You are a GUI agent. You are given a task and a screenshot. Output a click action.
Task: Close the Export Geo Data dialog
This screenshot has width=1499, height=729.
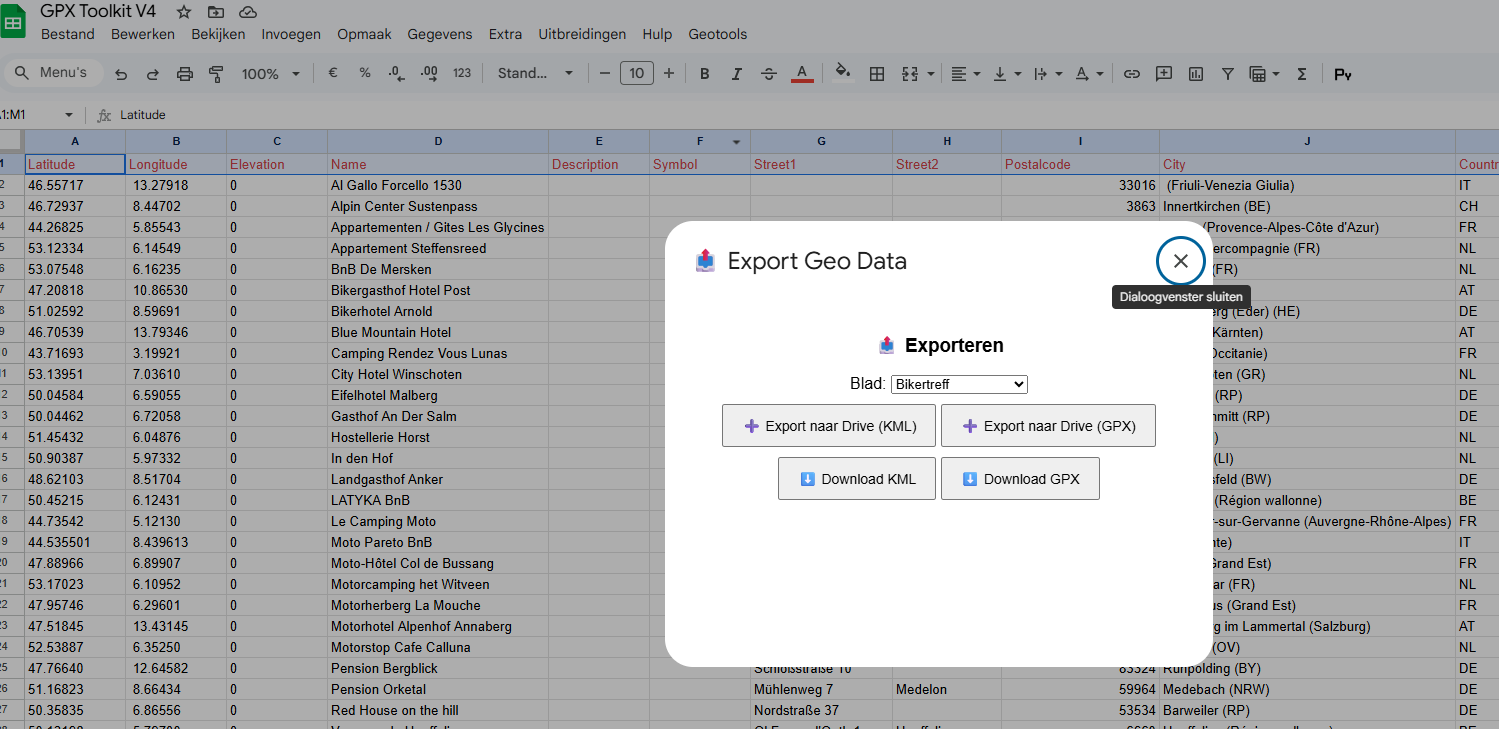click(1181, 261)
